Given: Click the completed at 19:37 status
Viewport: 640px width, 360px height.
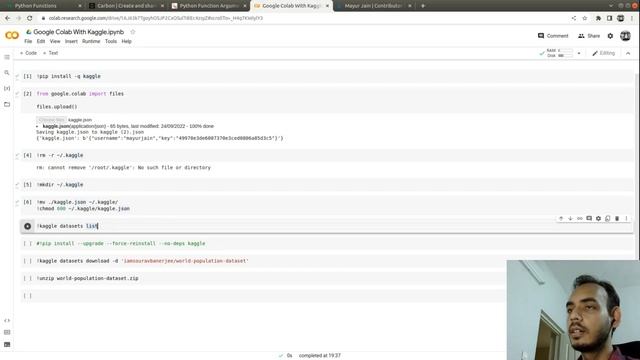Looking at the screenshot, I should 320,356.
